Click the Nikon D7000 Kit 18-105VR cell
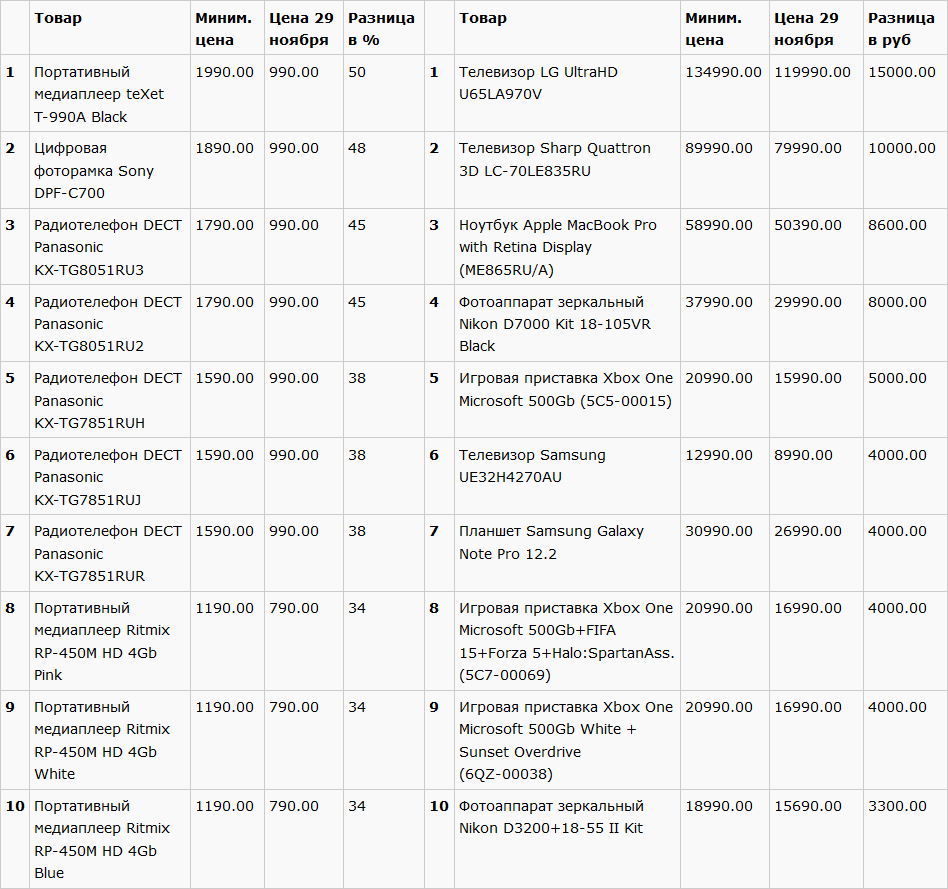The image size is (948, 889). coord(555,323)
